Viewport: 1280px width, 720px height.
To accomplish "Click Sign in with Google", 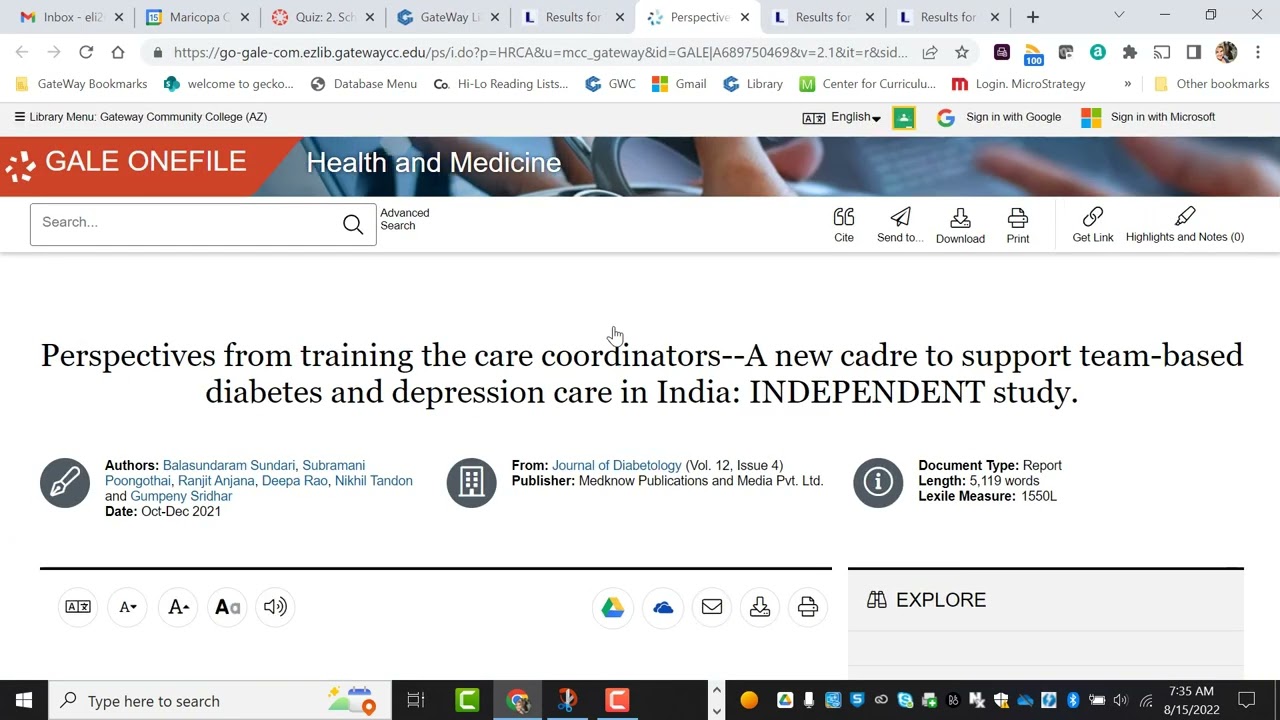I will [999, 117].
